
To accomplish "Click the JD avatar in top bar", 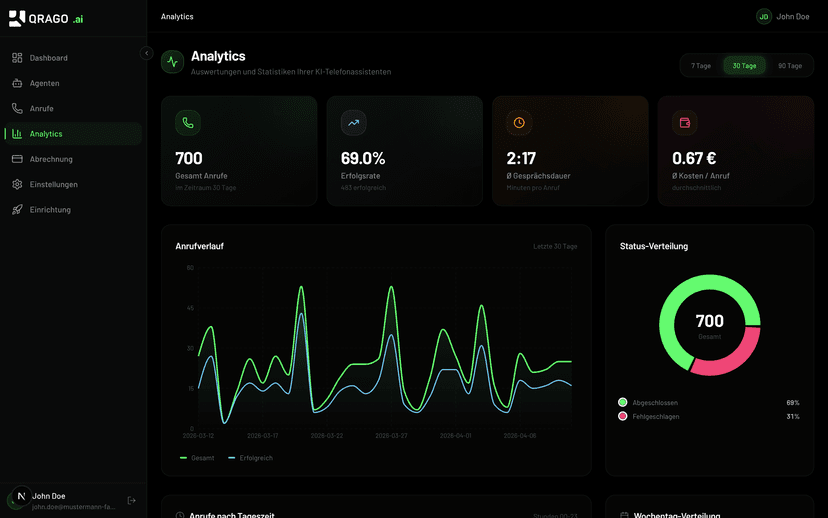I will tap(764, 17).
